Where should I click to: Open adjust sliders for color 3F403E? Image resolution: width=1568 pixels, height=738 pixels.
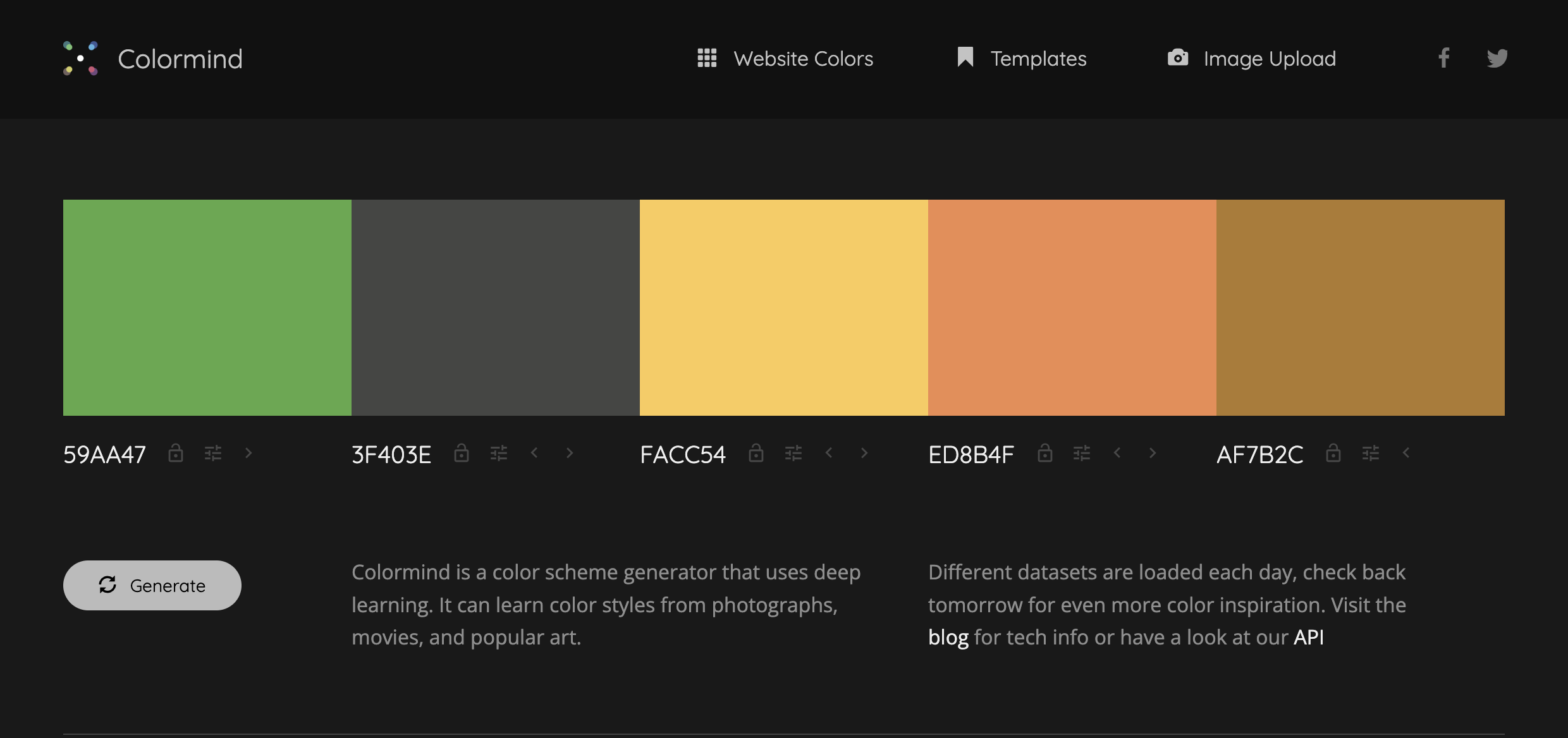[499, 453]
